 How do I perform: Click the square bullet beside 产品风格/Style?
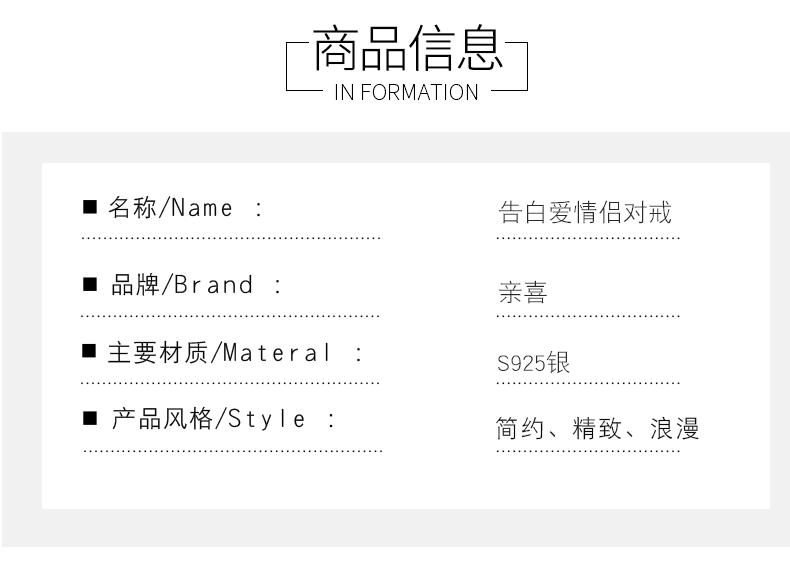[x=90, y=418]
